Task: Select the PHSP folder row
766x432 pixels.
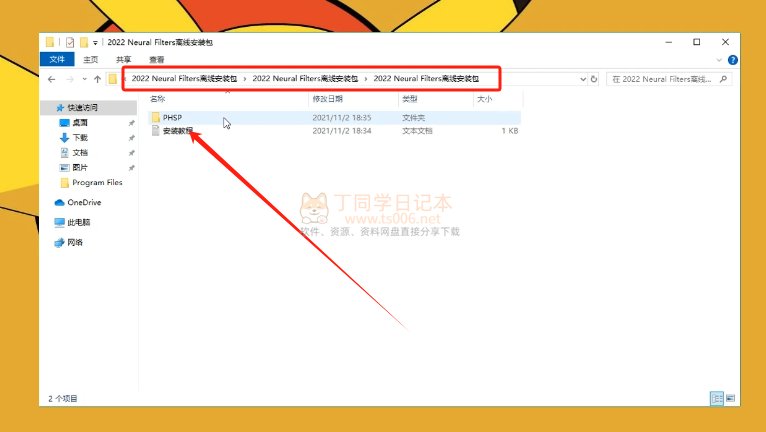Action: coord(334,117)
